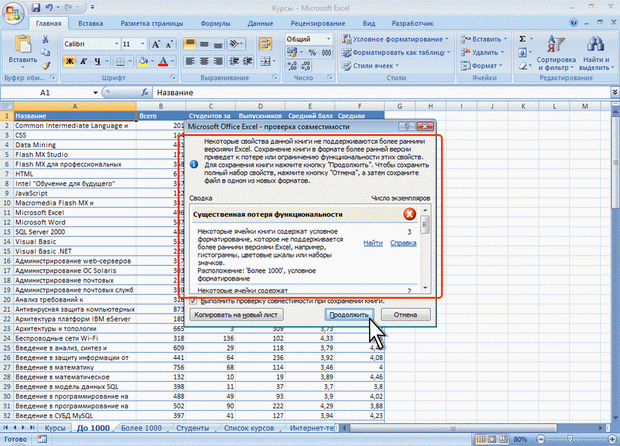Screen dimensions: 620x446
Task: Switch to Формулы ribbon tab
Action: (215, 23)
